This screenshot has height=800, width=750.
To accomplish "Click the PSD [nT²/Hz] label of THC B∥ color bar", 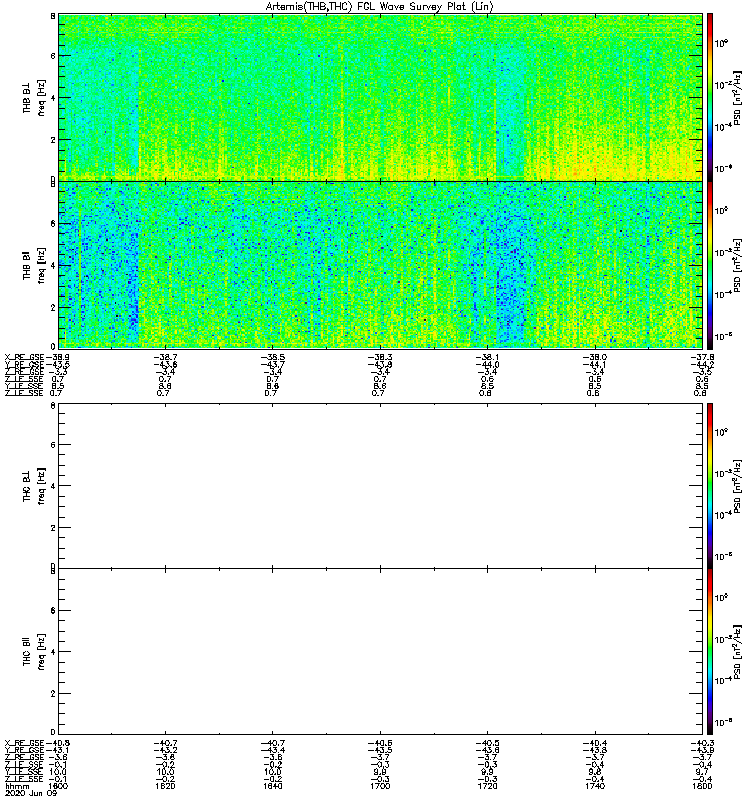I will pos(738,652).
